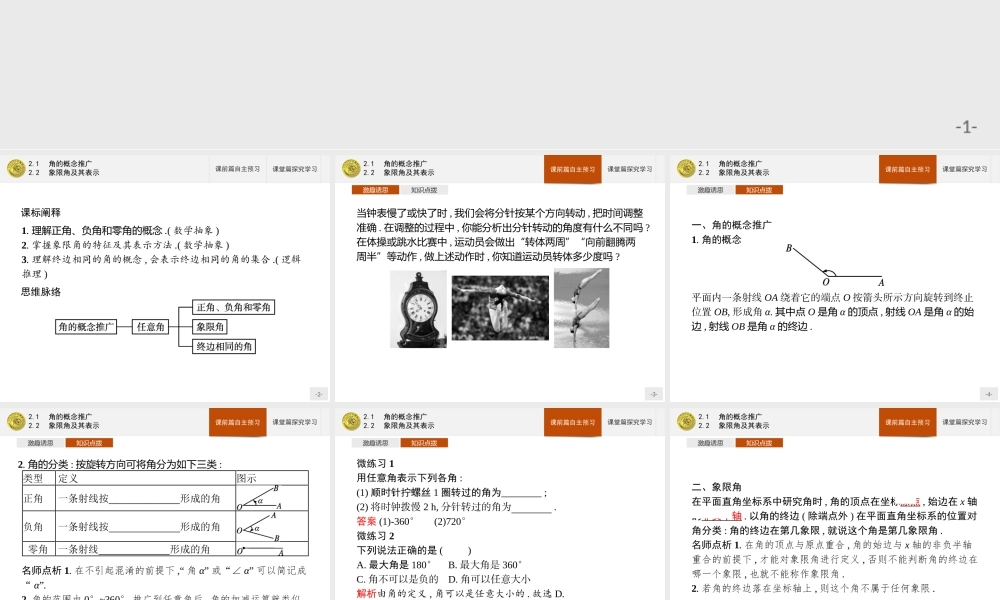This screenshot has height=600, width=1000.
Task: Click the divers photo beside the gymnast
Action: 581,307
